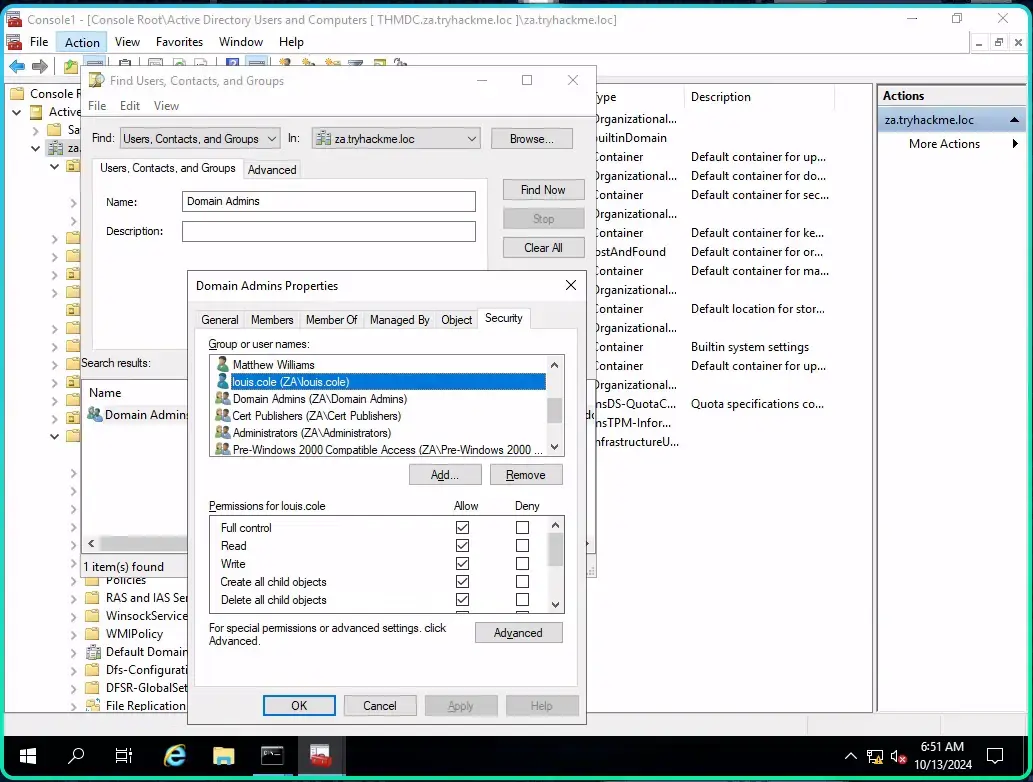Click the group icon beside Administrators (ZA\Administrators)
This screenshot has width=1033, height=782.
pyautogui.click(x=223, y=433)
